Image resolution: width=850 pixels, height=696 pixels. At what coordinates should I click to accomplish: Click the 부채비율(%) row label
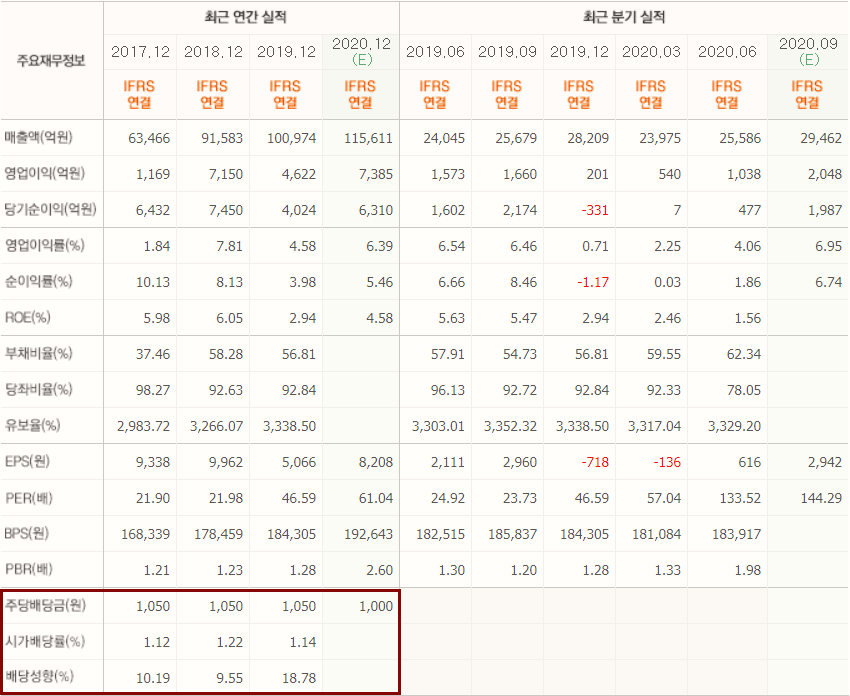[x=38, y=353]
